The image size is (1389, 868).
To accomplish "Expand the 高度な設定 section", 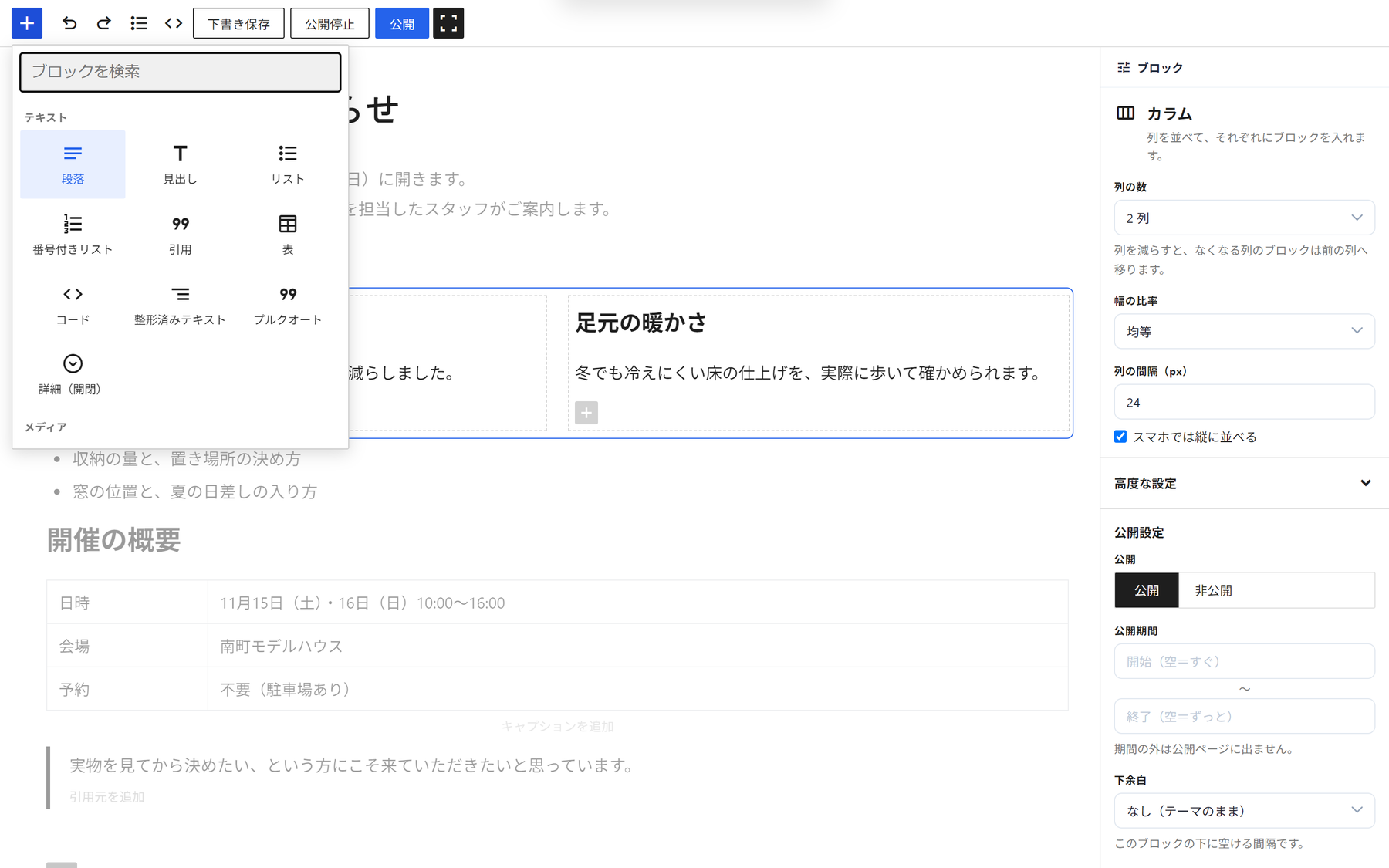I will click(1244, 483).
